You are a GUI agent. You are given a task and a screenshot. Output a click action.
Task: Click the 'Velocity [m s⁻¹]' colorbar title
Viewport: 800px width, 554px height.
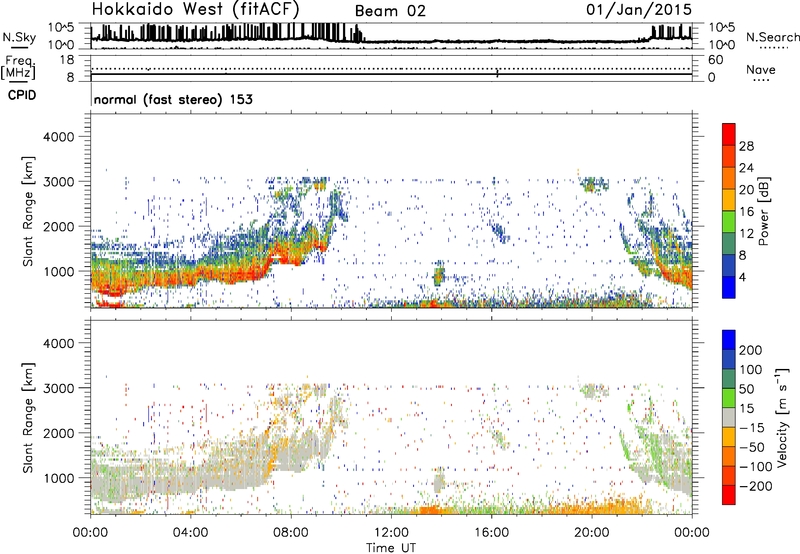click(782, 417)
